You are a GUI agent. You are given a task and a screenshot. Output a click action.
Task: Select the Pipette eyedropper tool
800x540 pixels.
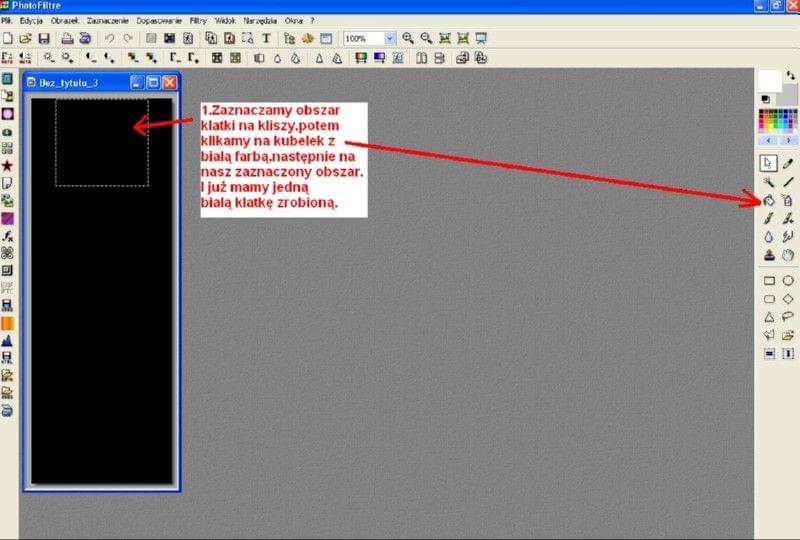click(x=788, y=163)
